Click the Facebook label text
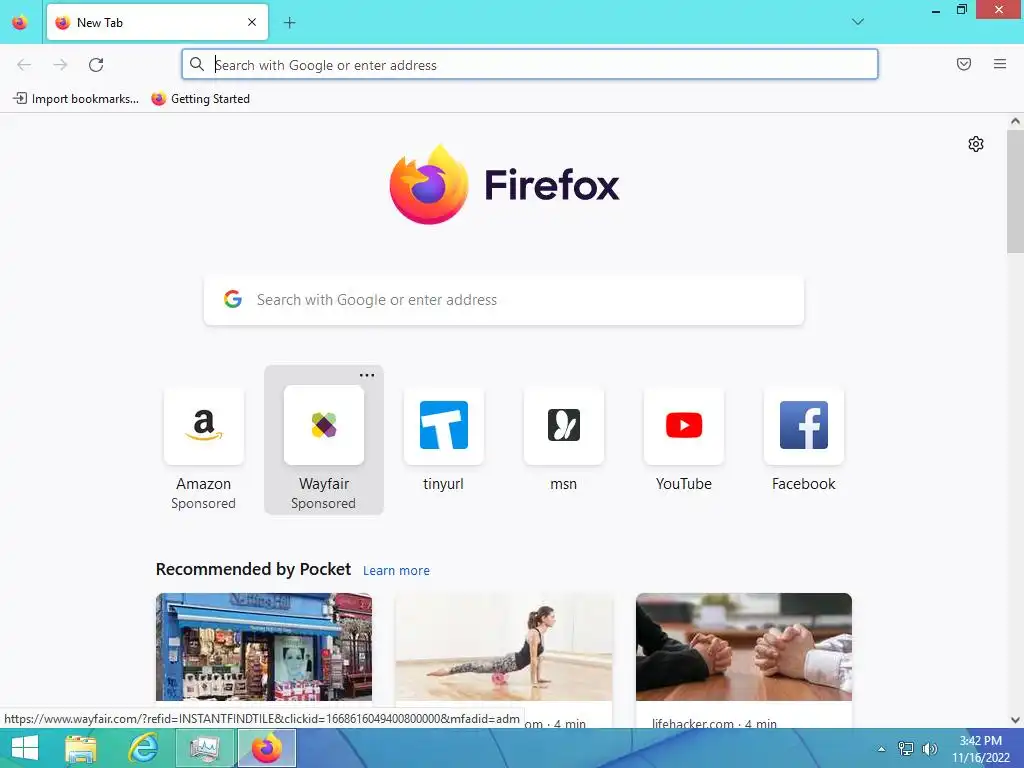The height and width of the screenshot is (768, 1024). [804, 484]
